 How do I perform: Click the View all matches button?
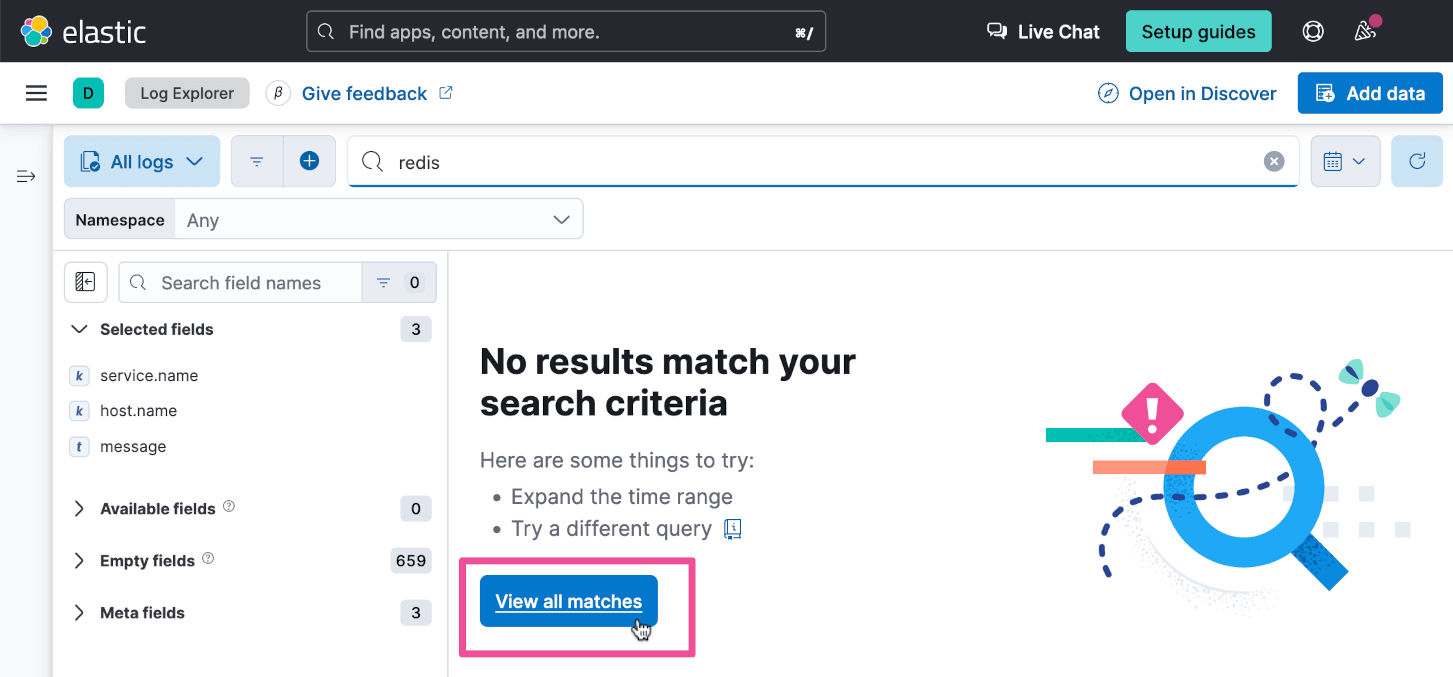(568, 601)
